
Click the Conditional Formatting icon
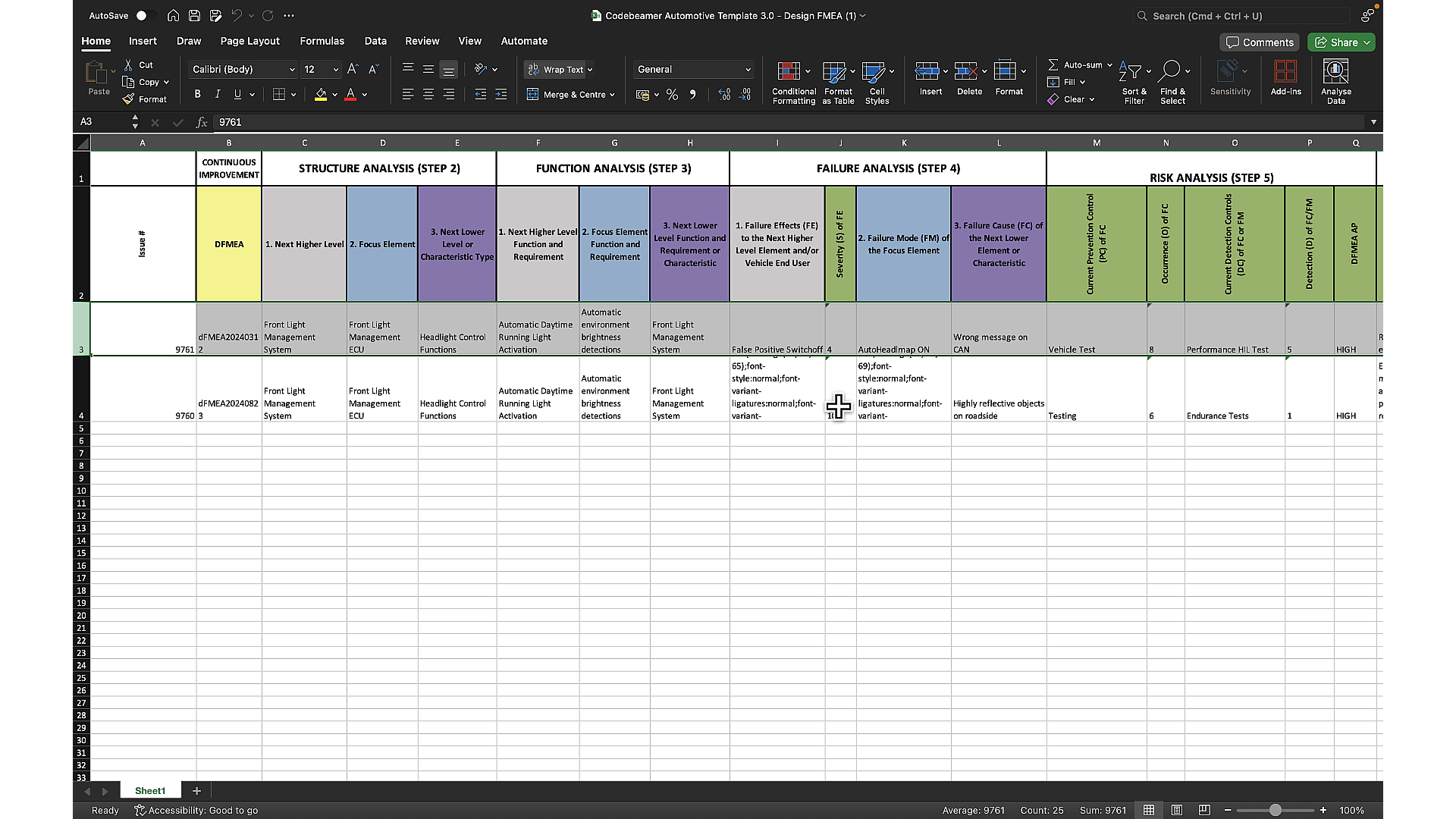[x=789, y=72]
